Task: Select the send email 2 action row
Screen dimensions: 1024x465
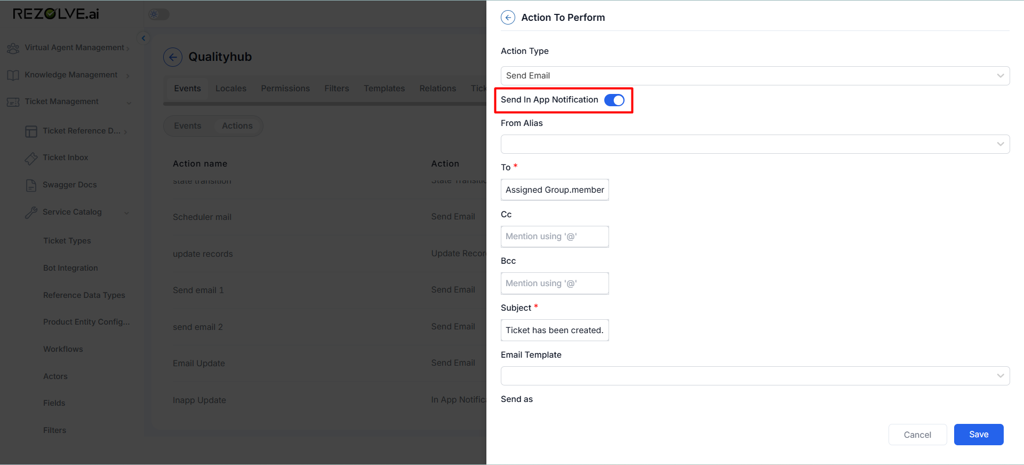Action: (325, 327)
